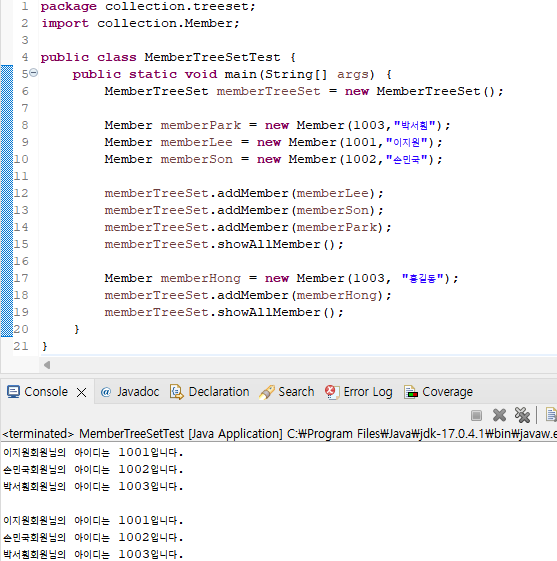Click second-block console line 이지원 1001
557x561 pixels.
pos(93,521)
